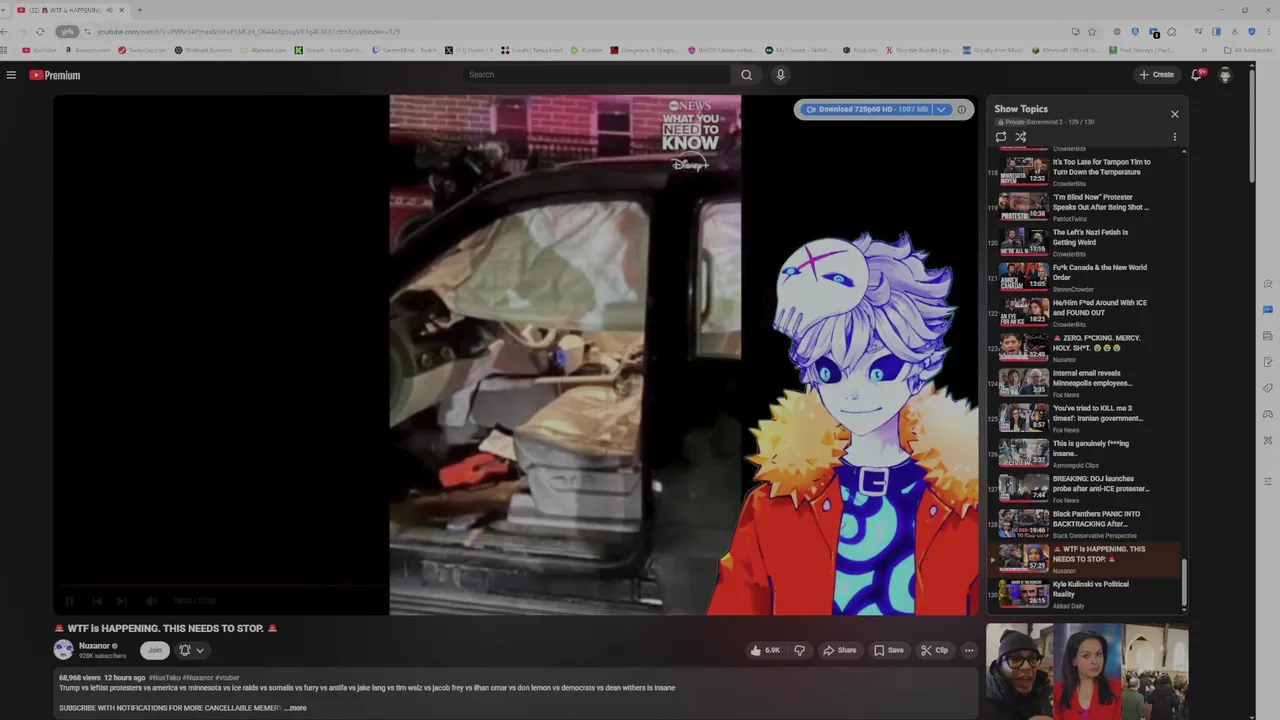Open "He/Him F*ed Around With ICE" video
The width and height of the screenshot is (1280, 720).
click(1085, 311)
